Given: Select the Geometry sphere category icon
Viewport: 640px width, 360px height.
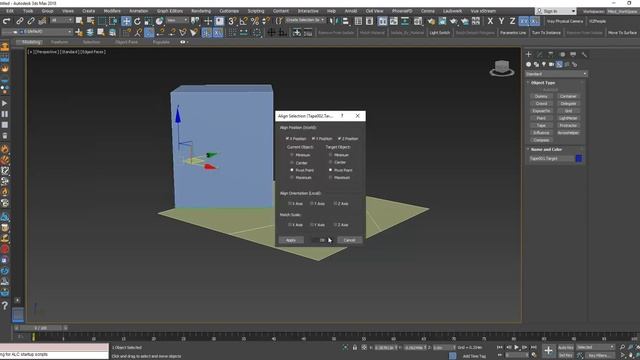Looking at the screenshot, I should pyautogui.click(x=529, y=64).
